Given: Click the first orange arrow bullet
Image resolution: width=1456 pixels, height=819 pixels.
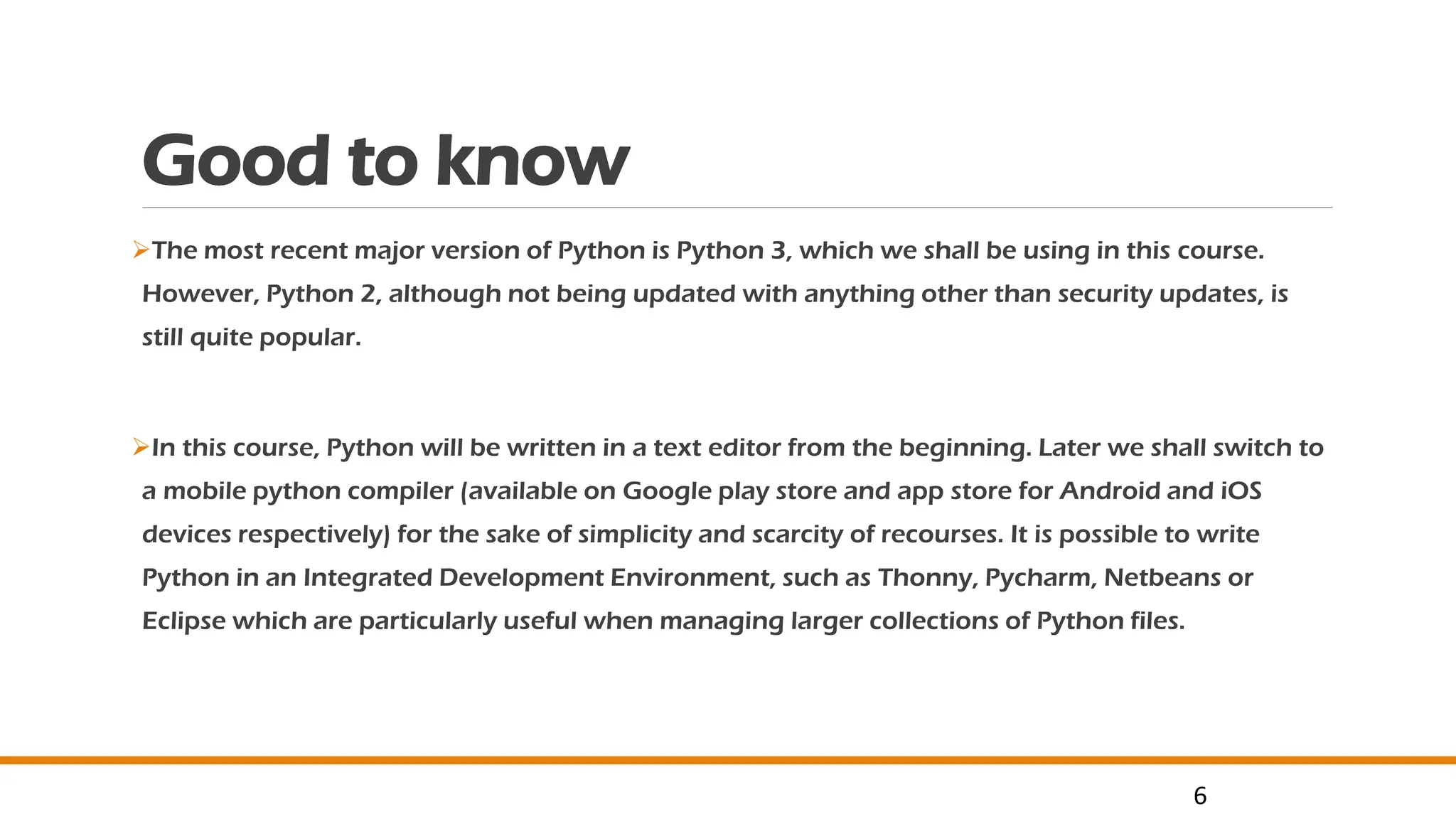Looking at the screenshot, I should coord(140,250).
